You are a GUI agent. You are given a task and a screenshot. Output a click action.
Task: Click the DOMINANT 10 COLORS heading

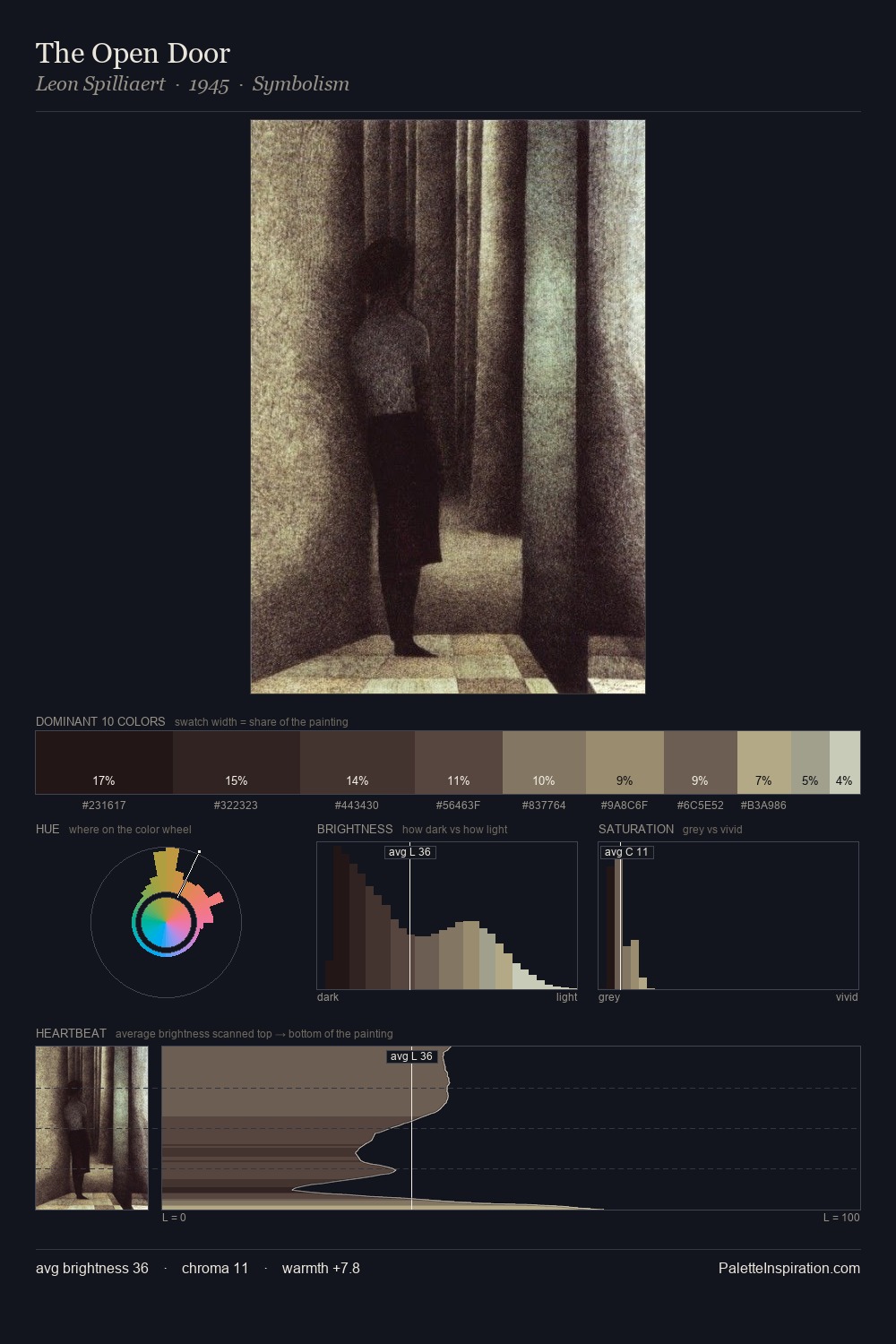click(100, 721)
